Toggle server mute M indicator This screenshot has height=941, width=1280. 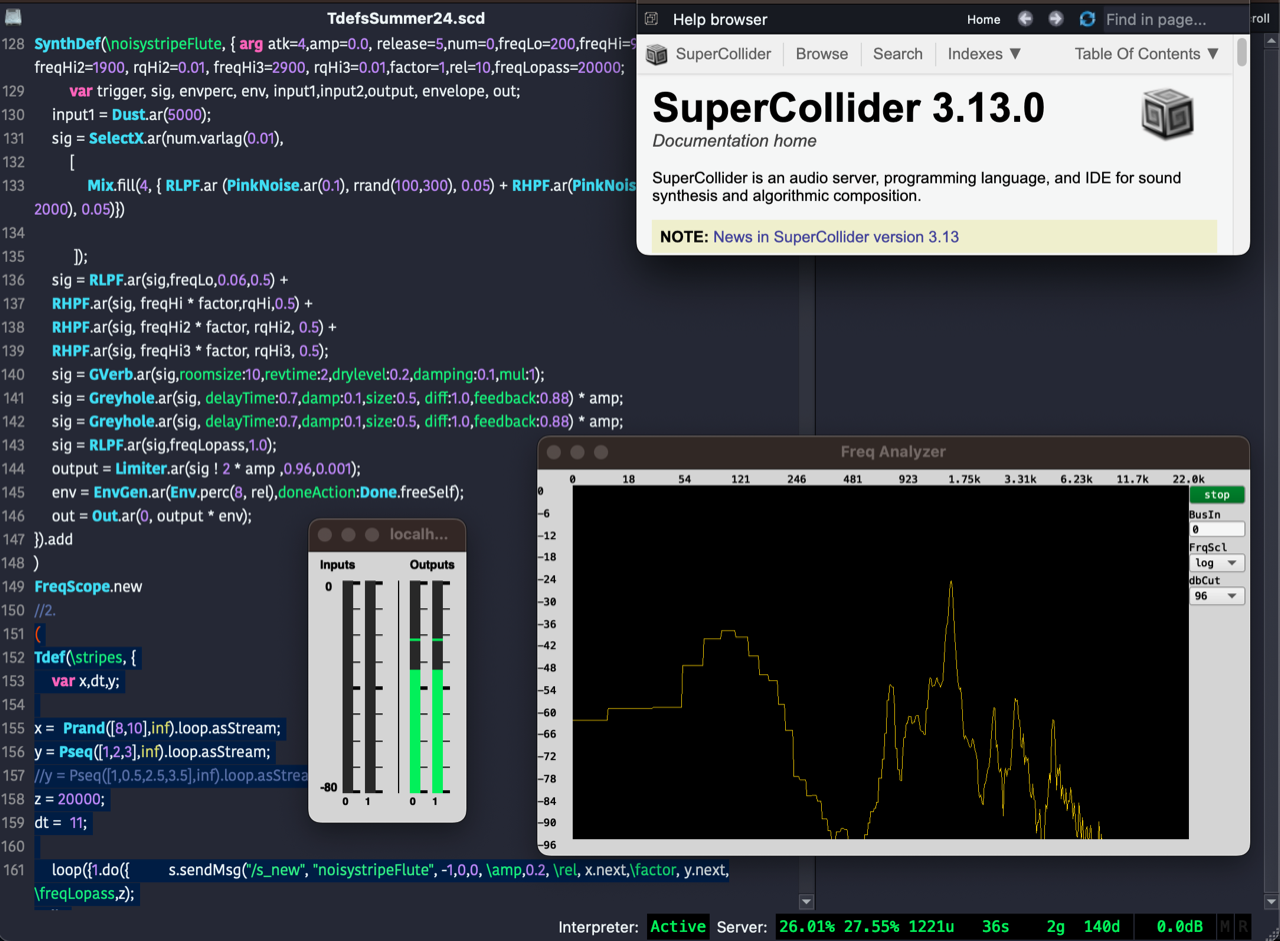click(1225, 927)
